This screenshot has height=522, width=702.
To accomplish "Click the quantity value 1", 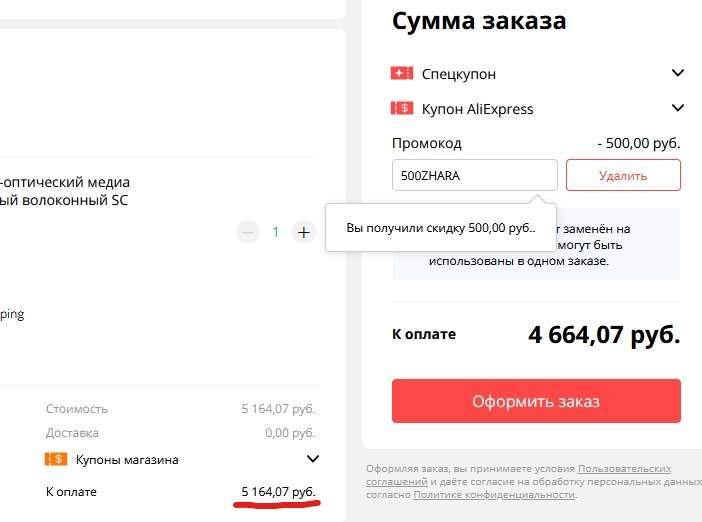I will pos(276,232).
